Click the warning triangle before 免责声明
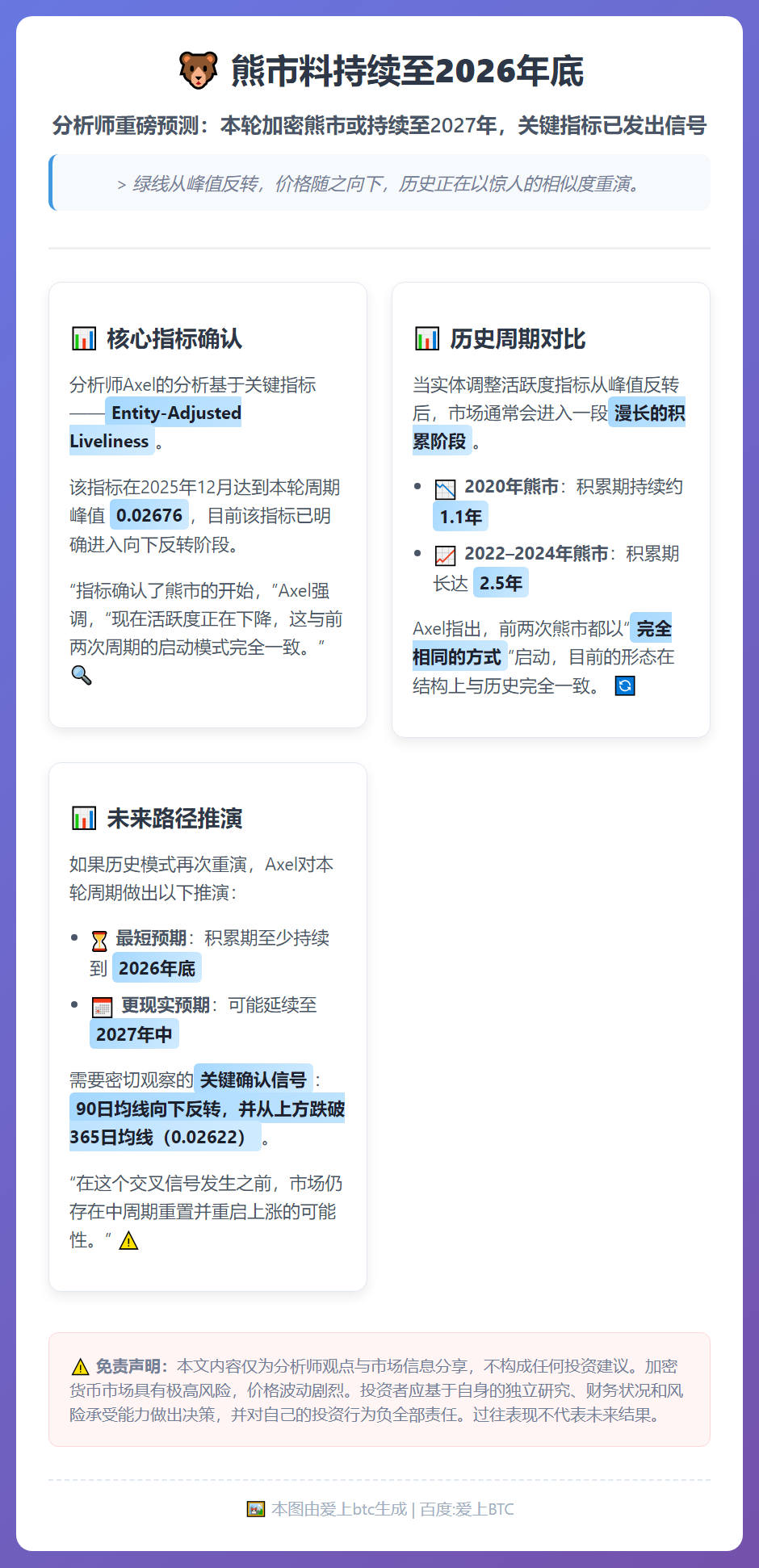This screenshot has width=759, height=1568. pos(80,1367)
